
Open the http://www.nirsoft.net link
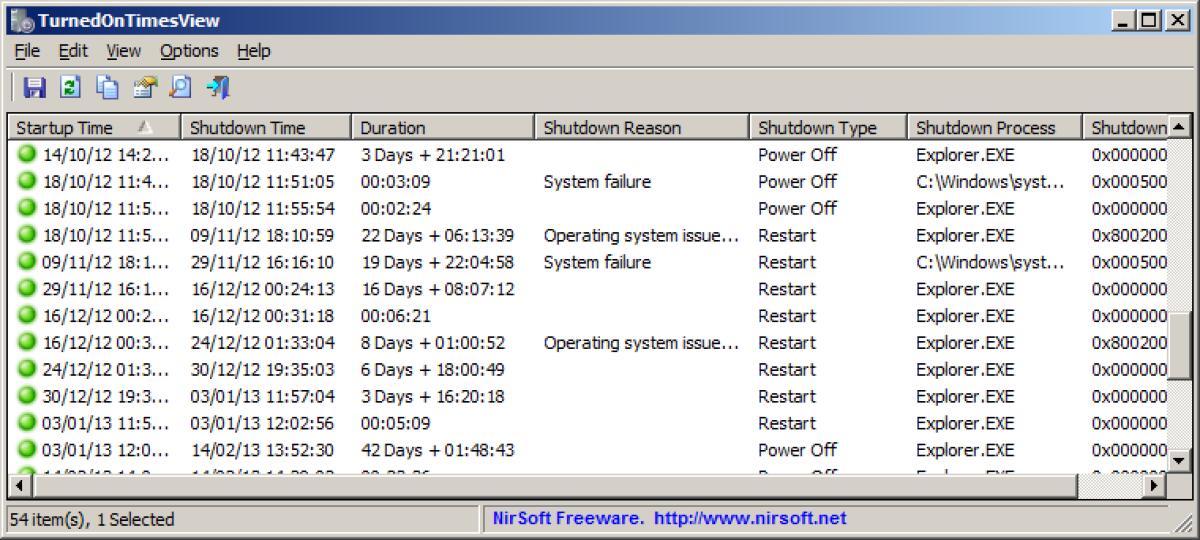pos(751,518)
